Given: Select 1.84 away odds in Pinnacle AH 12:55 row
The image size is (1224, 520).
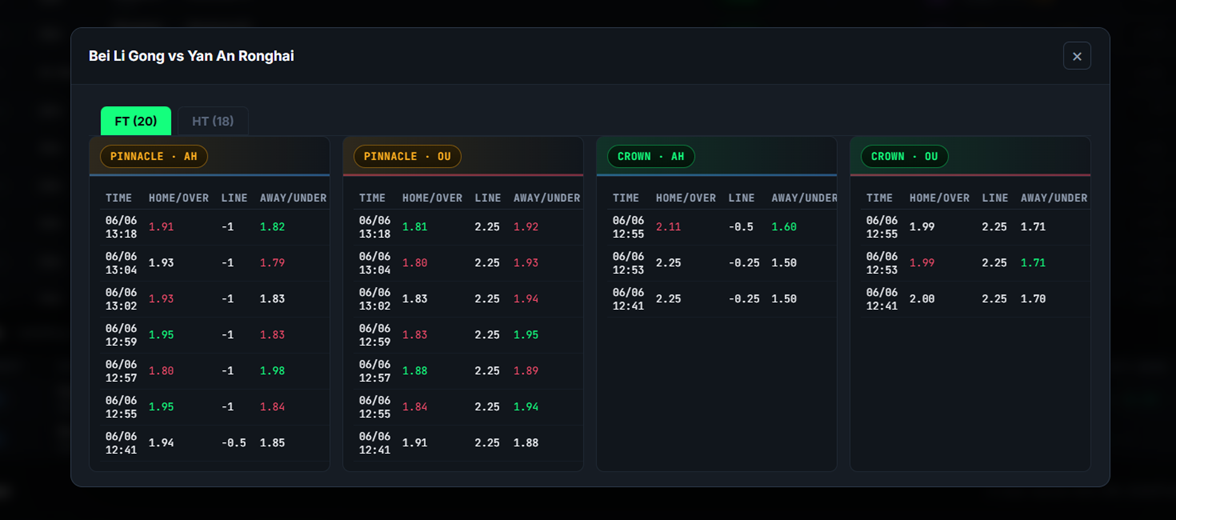Looking at the screenshot, I should click(272, 407).
